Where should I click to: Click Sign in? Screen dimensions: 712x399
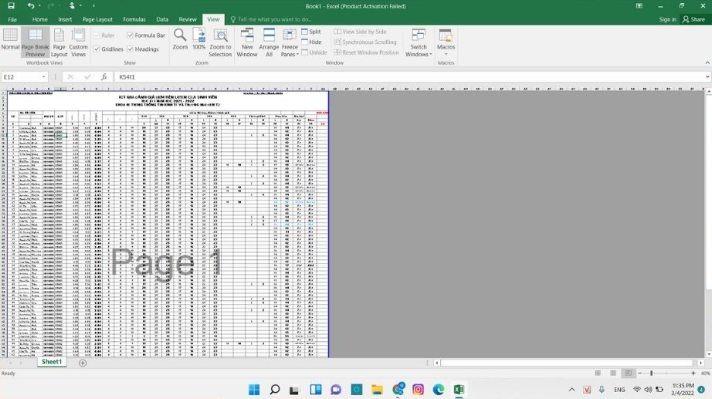point(667,20)
